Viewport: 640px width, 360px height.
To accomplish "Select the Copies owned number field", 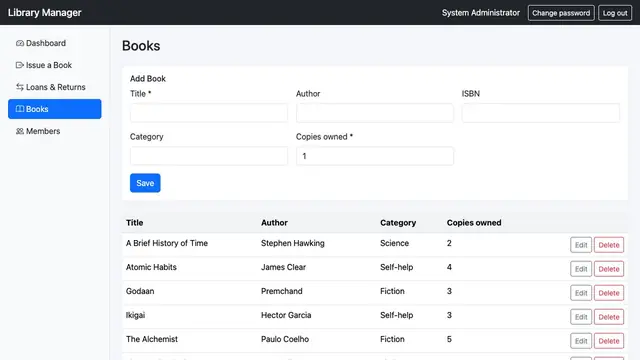I will point(375,156).
